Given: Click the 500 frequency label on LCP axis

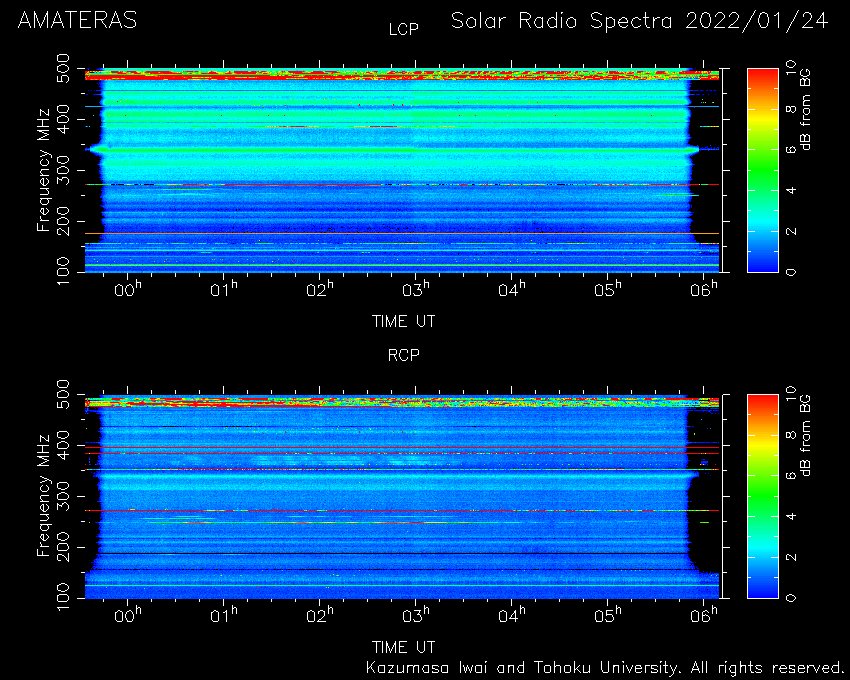Looking at the screenshot, I should [62, 67].
